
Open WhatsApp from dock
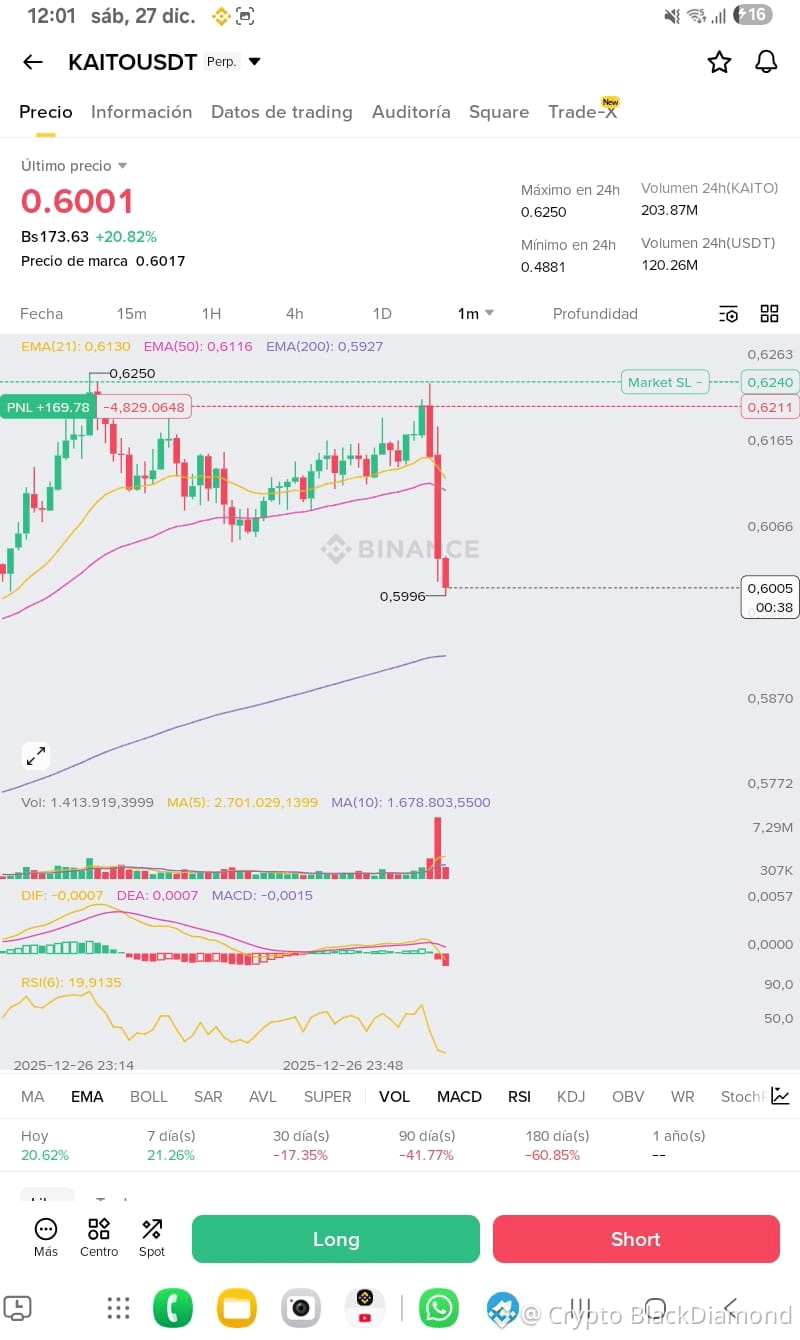point(439,1308)
